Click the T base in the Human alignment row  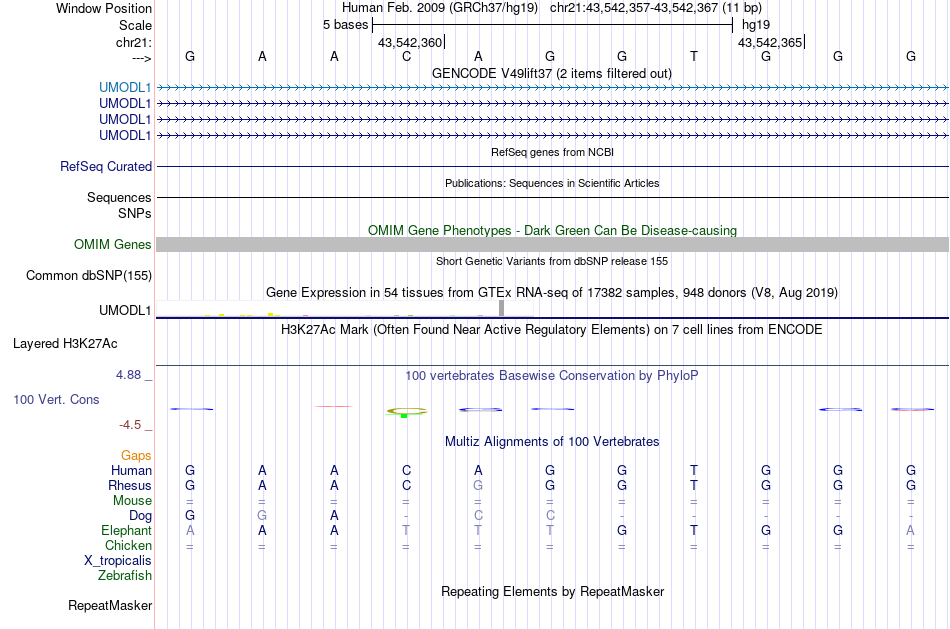pos(694,471)
